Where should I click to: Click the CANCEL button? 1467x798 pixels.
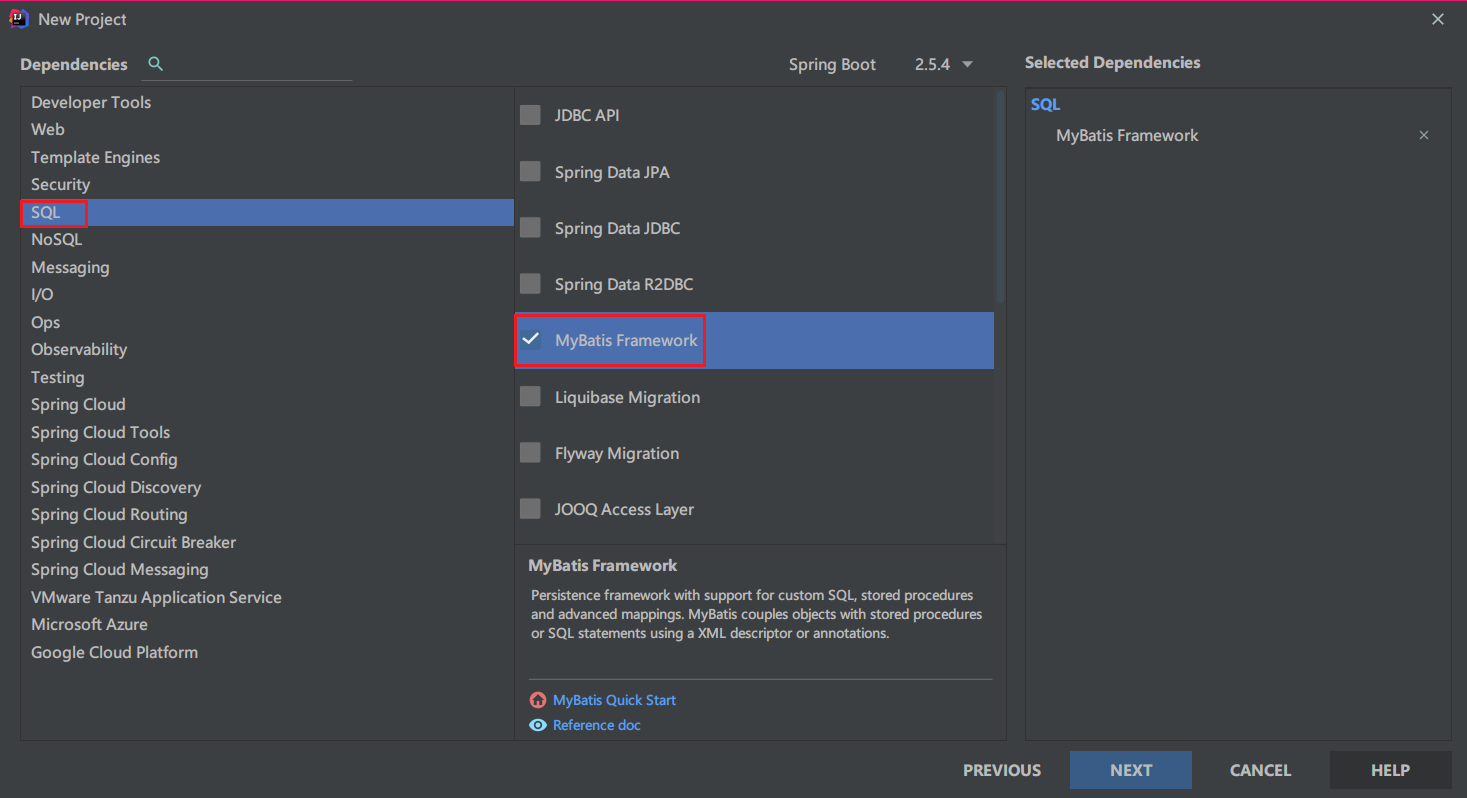(x=1260, y=770)
